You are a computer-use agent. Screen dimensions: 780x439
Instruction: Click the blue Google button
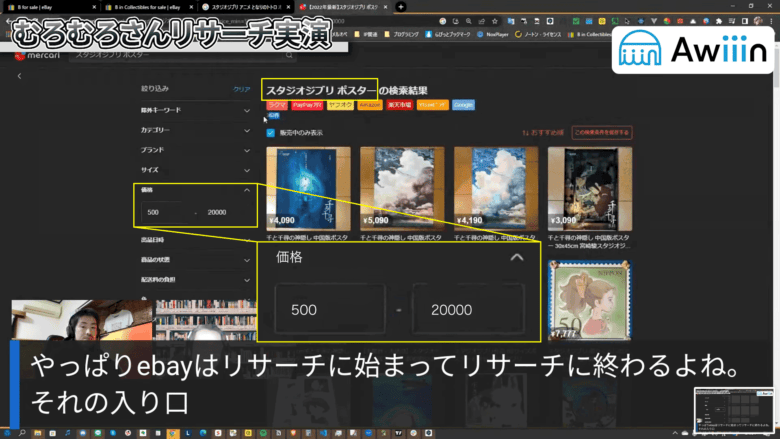click(x=463, y=105)
